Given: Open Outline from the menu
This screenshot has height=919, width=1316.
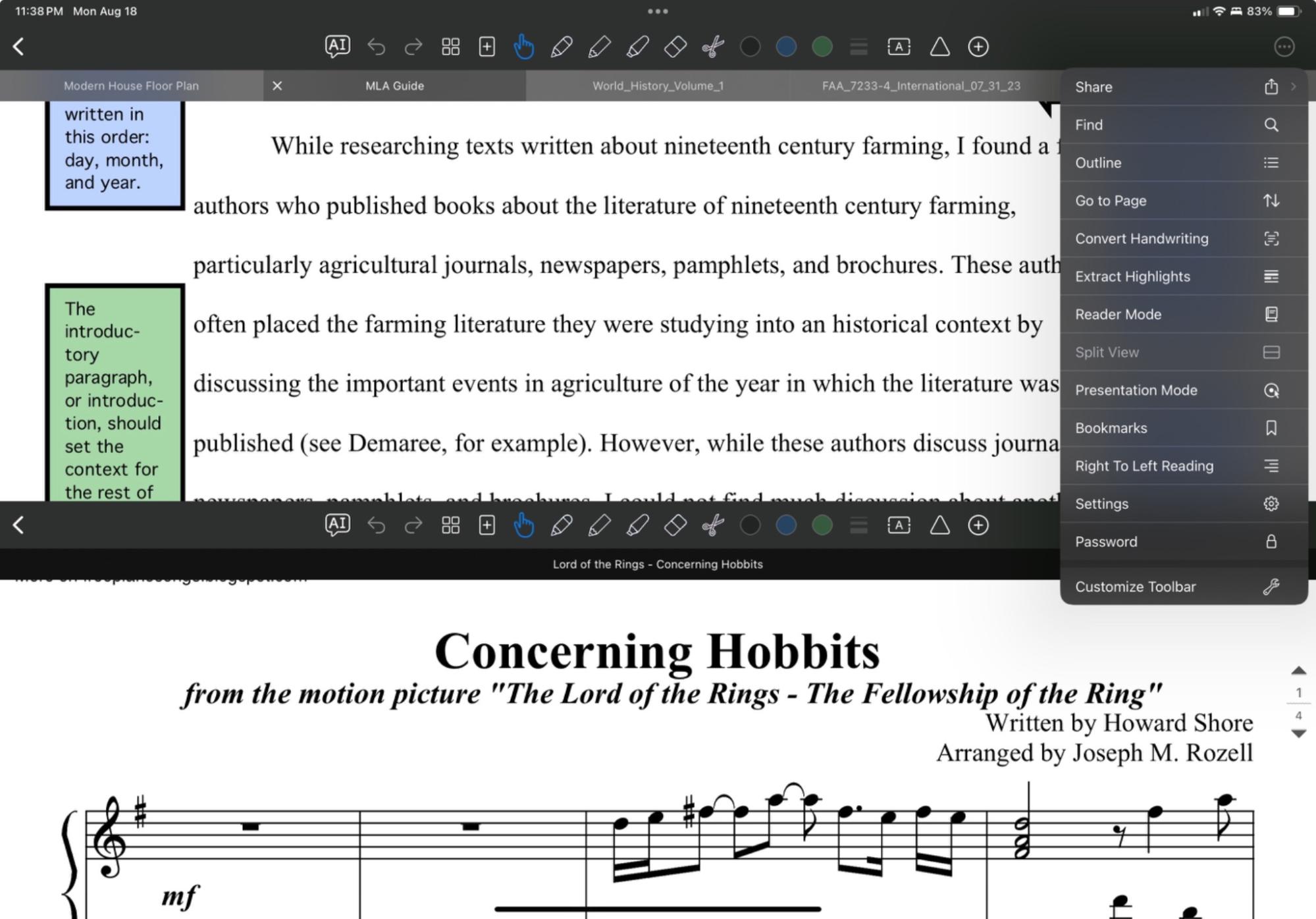Looking at the screenshot, I should (x=1184, y=163).
